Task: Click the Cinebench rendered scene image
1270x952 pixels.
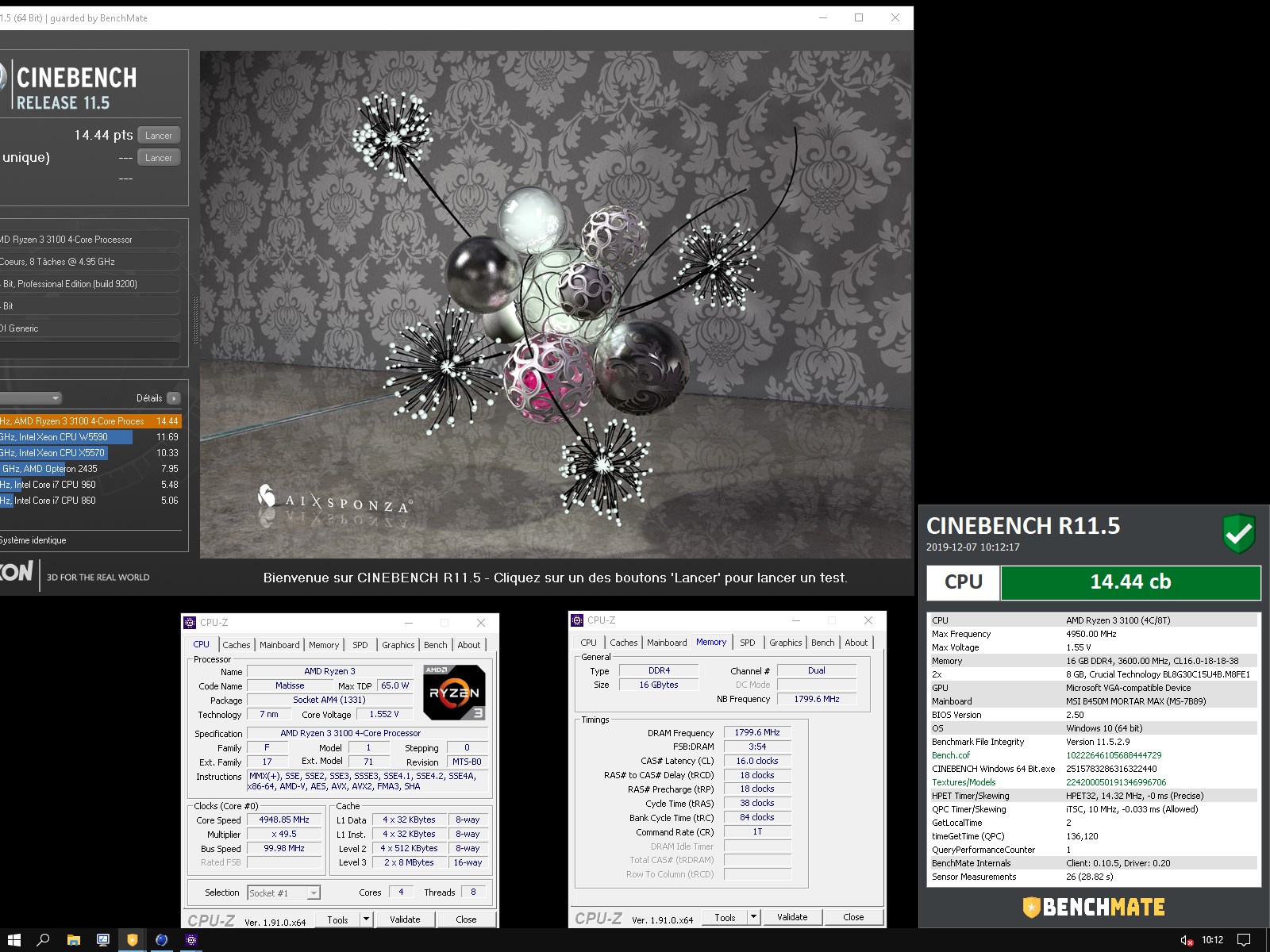Action: 556,305
